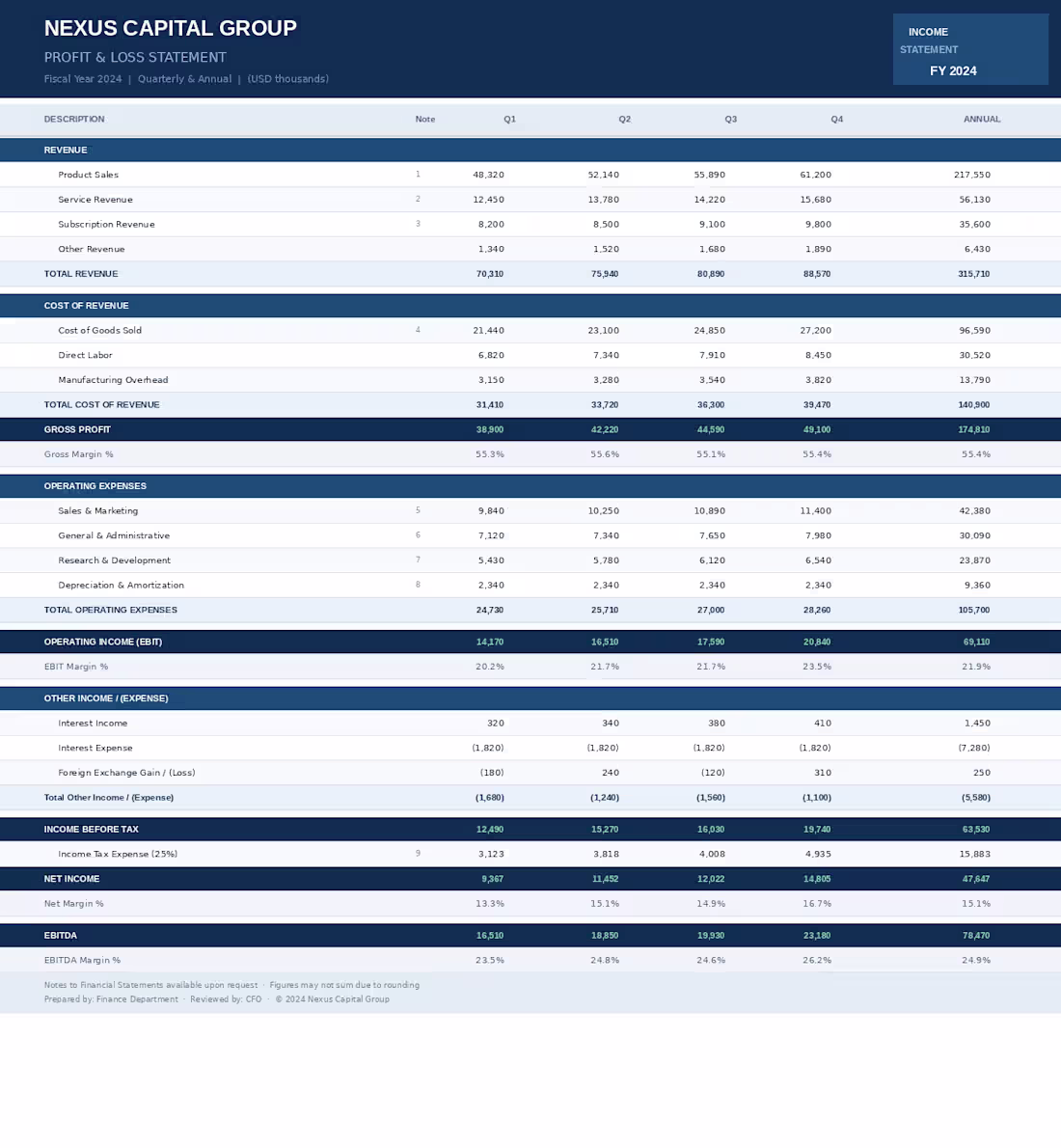This screenshot has height=1148, width=1061.
Task: Click the Net Margin % label
Action: pyautogui.click(x=73, y=904)
